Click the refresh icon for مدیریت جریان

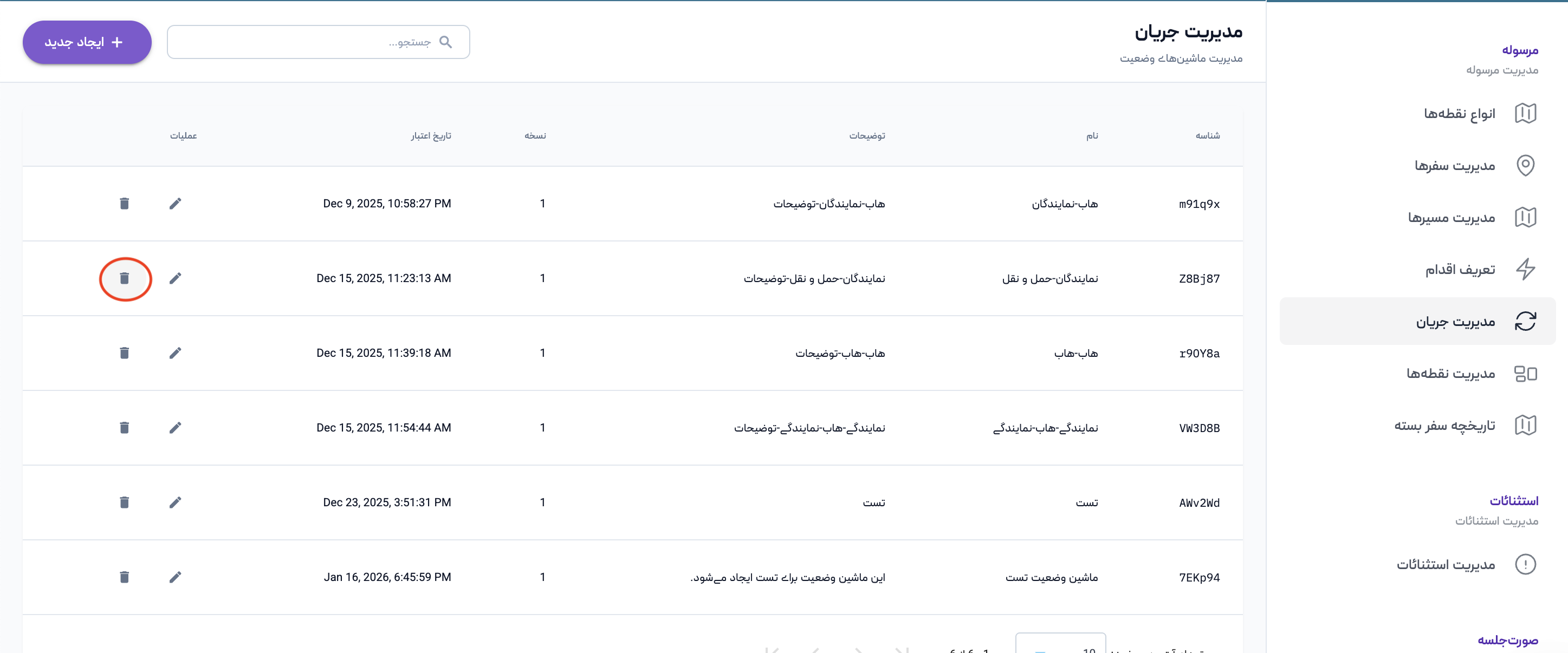(x=1525, y=321)
